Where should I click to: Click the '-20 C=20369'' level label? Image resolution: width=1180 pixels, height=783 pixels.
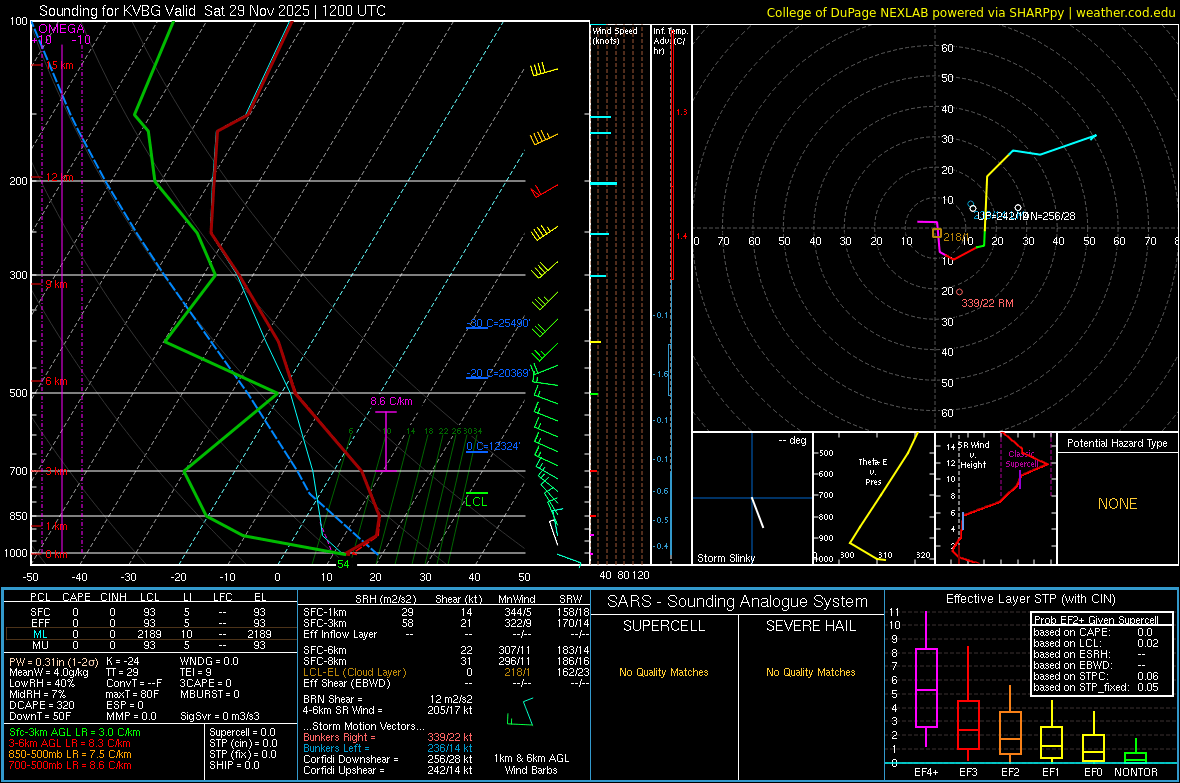point(498,373)
